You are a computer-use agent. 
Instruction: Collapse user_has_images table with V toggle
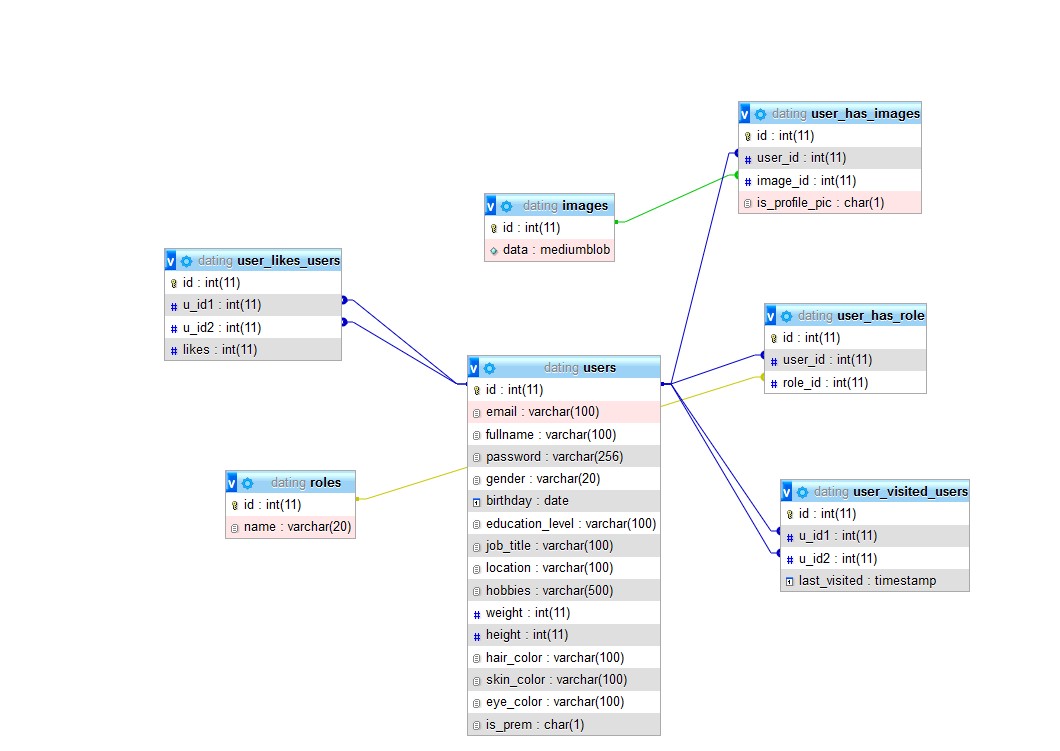pyautogui.click(x=745, y=114)
